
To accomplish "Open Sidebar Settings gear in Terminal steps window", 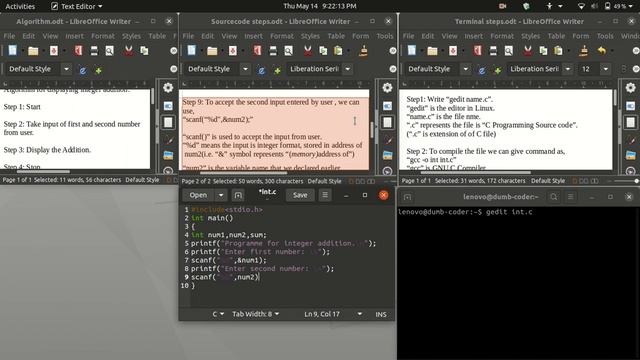I will pyautogui.click(x=631, y=87).
